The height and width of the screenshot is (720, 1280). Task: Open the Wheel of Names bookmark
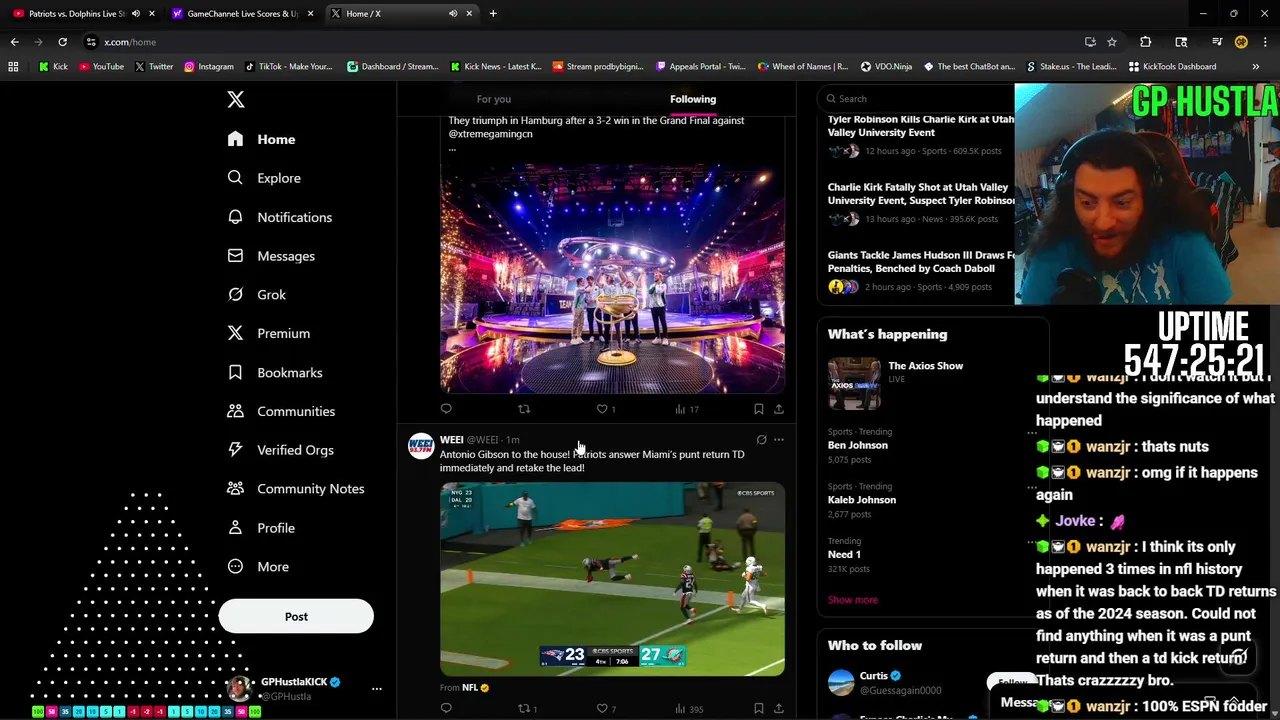(803, 67)
